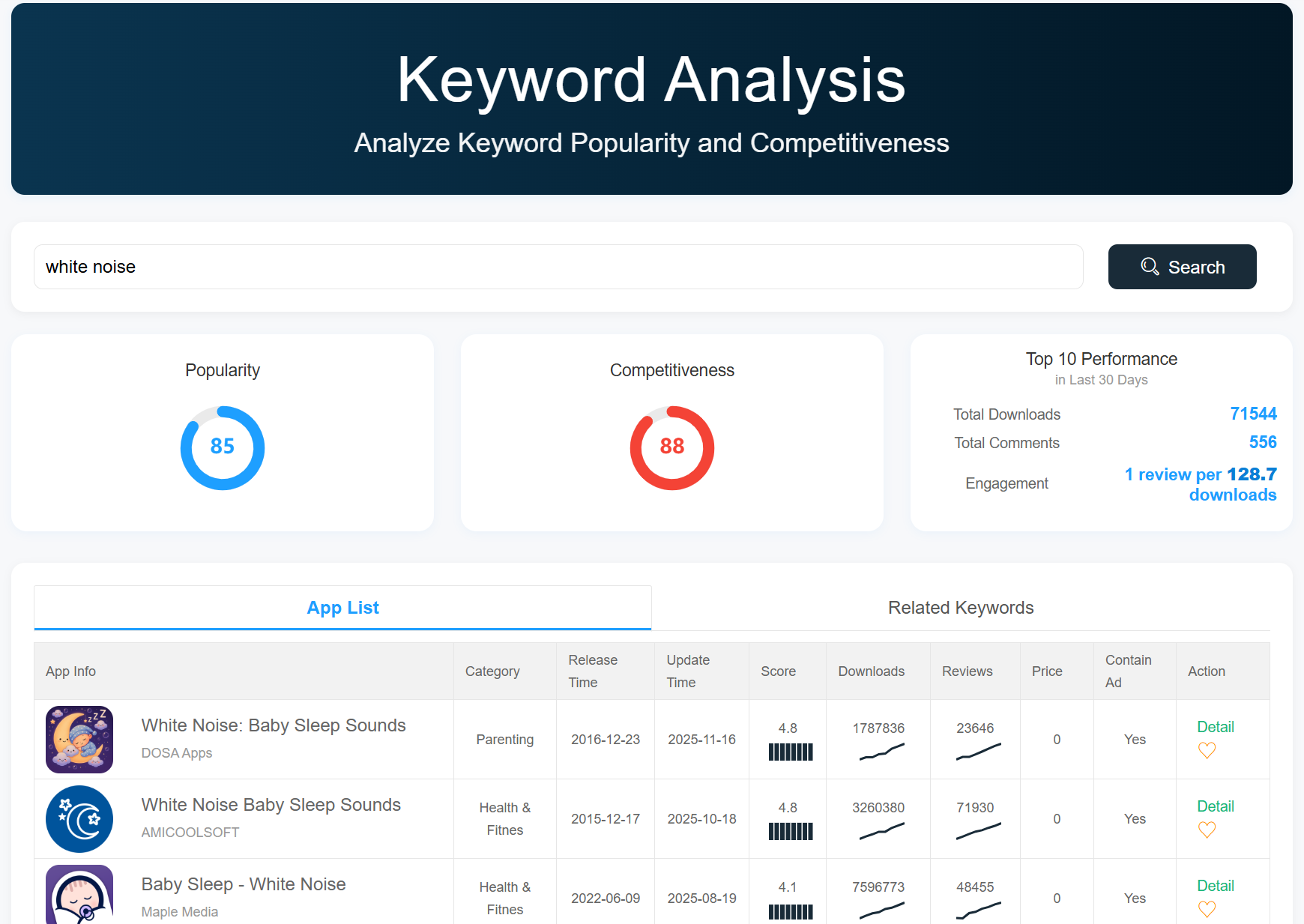Click the magnifier icon in Search button

click(1150, 267)
